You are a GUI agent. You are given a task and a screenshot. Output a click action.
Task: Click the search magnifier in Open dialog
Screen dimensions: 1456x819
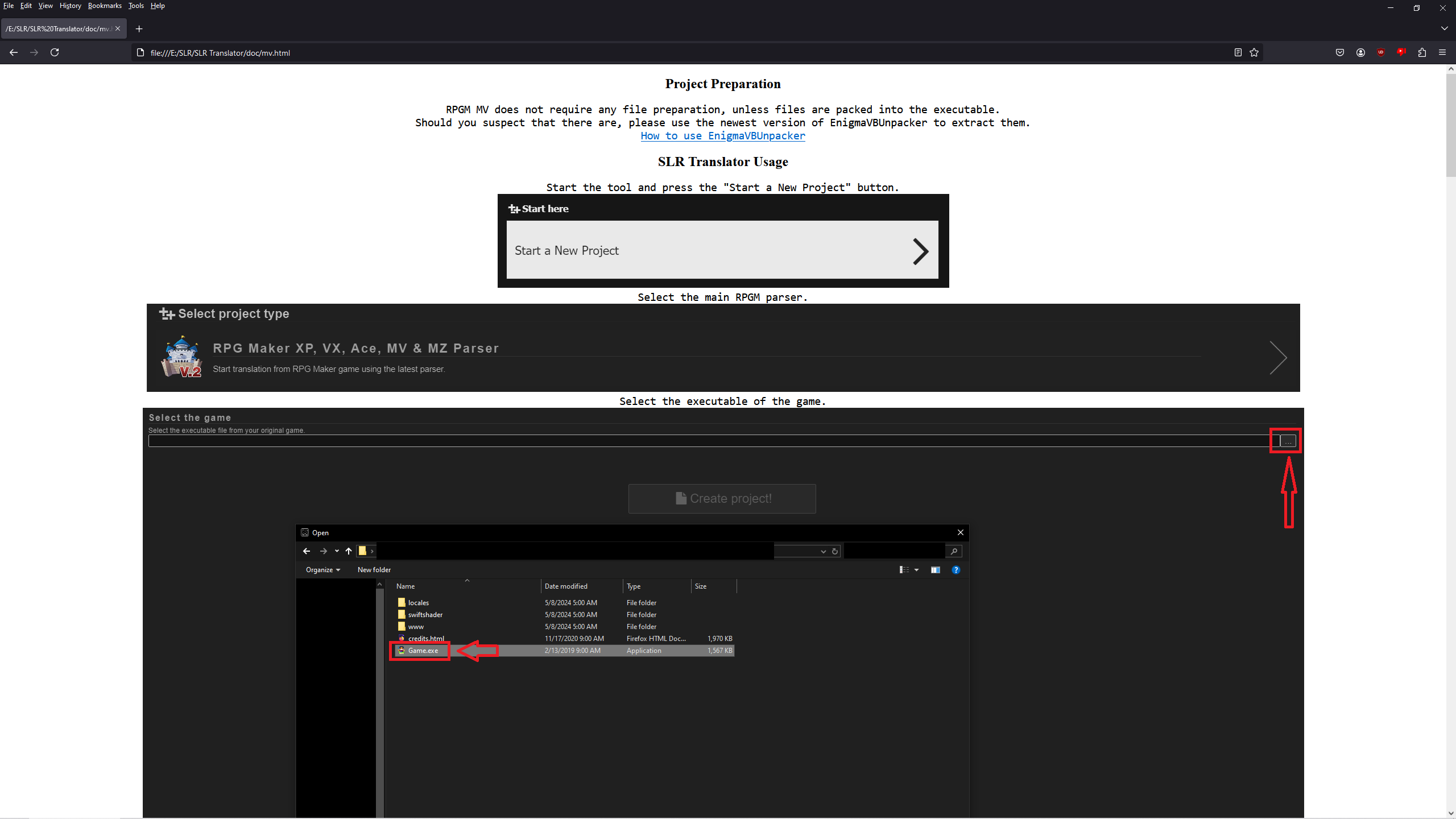tap(954, 551)
